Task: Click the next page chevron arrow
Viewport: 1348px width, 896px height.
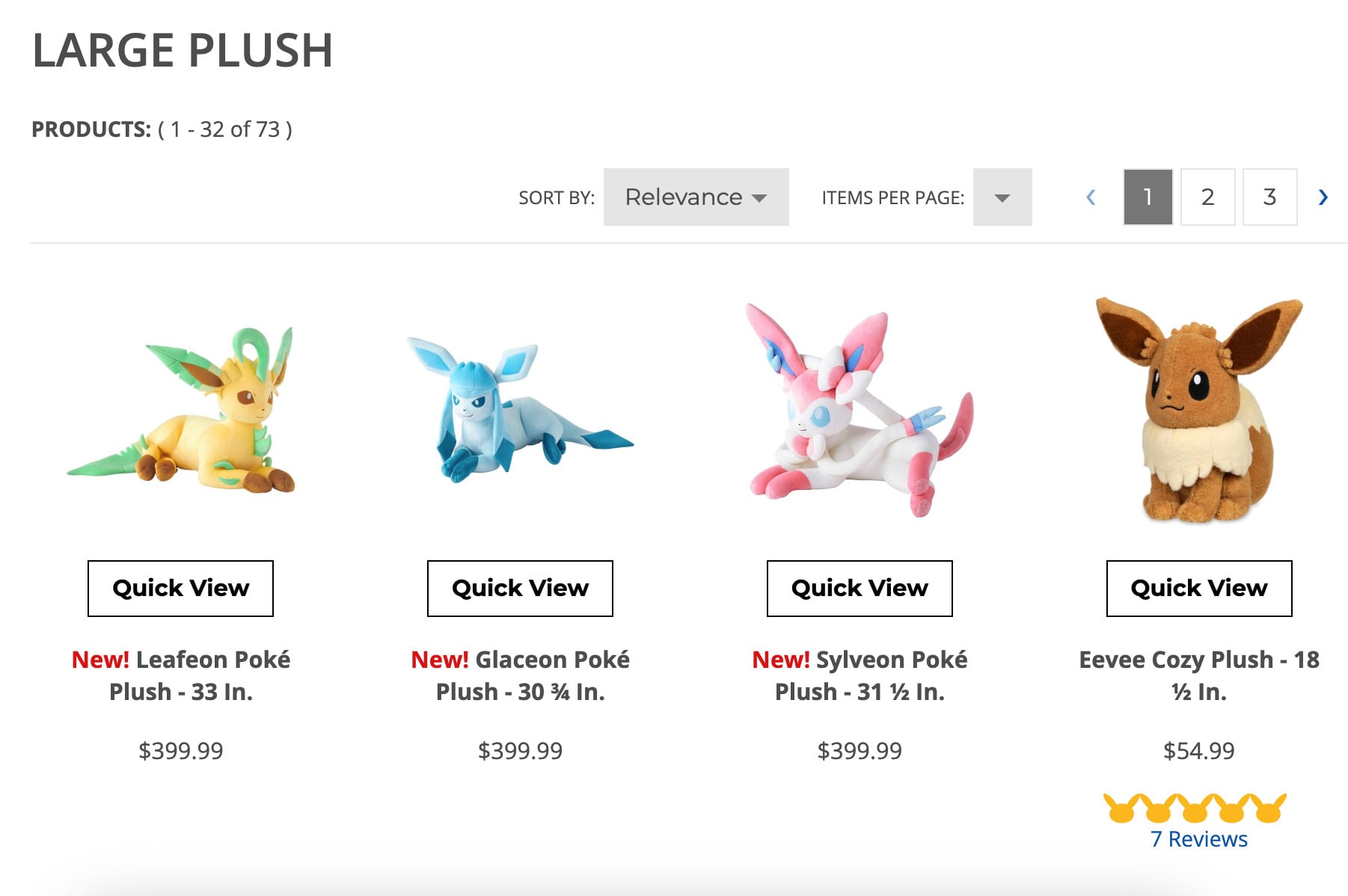Action: coord(1323,197)
